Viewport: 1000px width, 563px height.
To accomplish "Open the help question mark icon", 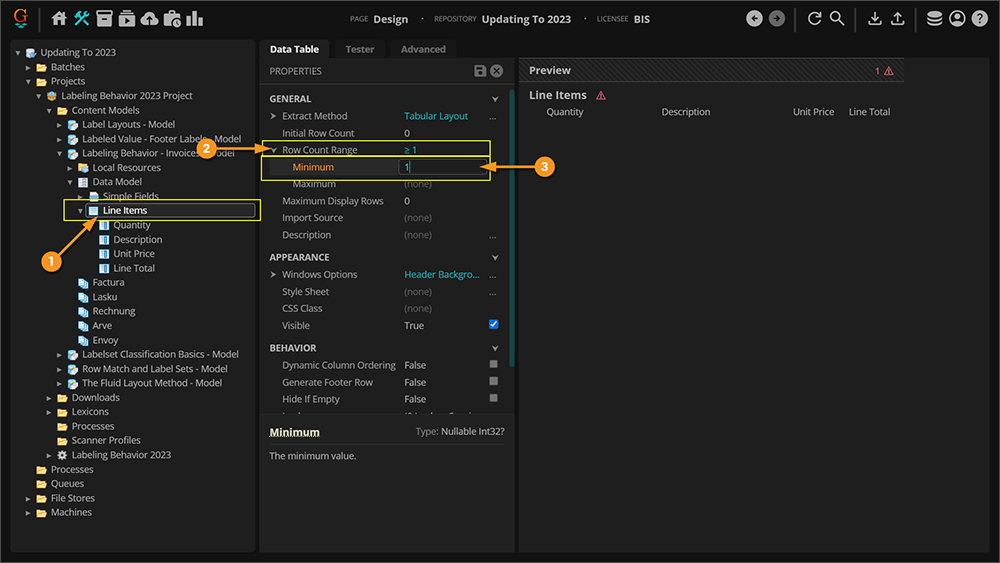I will pyautogui.click(x=979, y=19).
